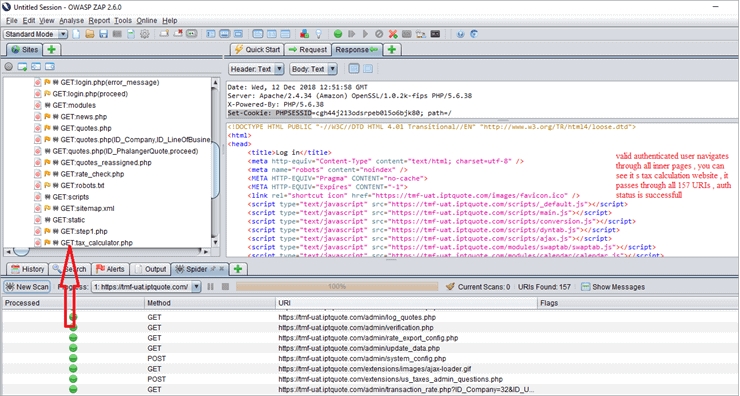Click the drop request circle-slash icon

click(x=379, y=34)
